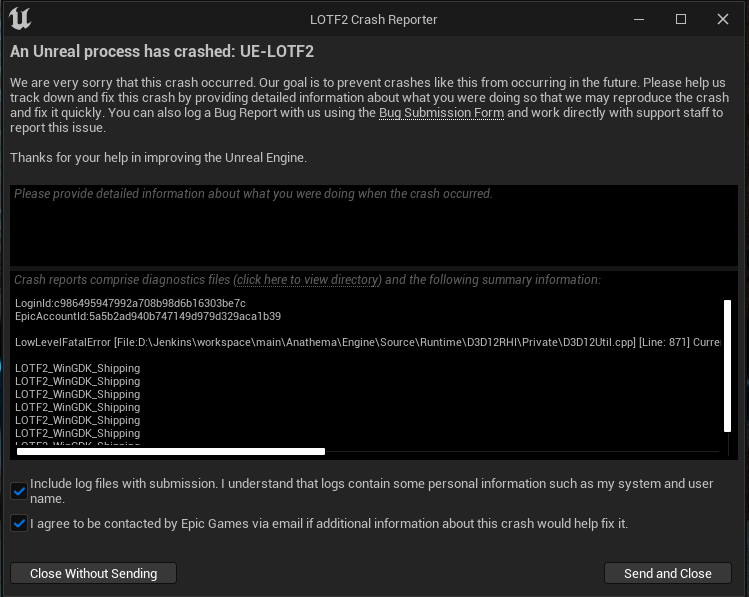Maximize the Crash Reporter window
The width and height of the screenshot is (749, 597).
(x=681, y=19)
